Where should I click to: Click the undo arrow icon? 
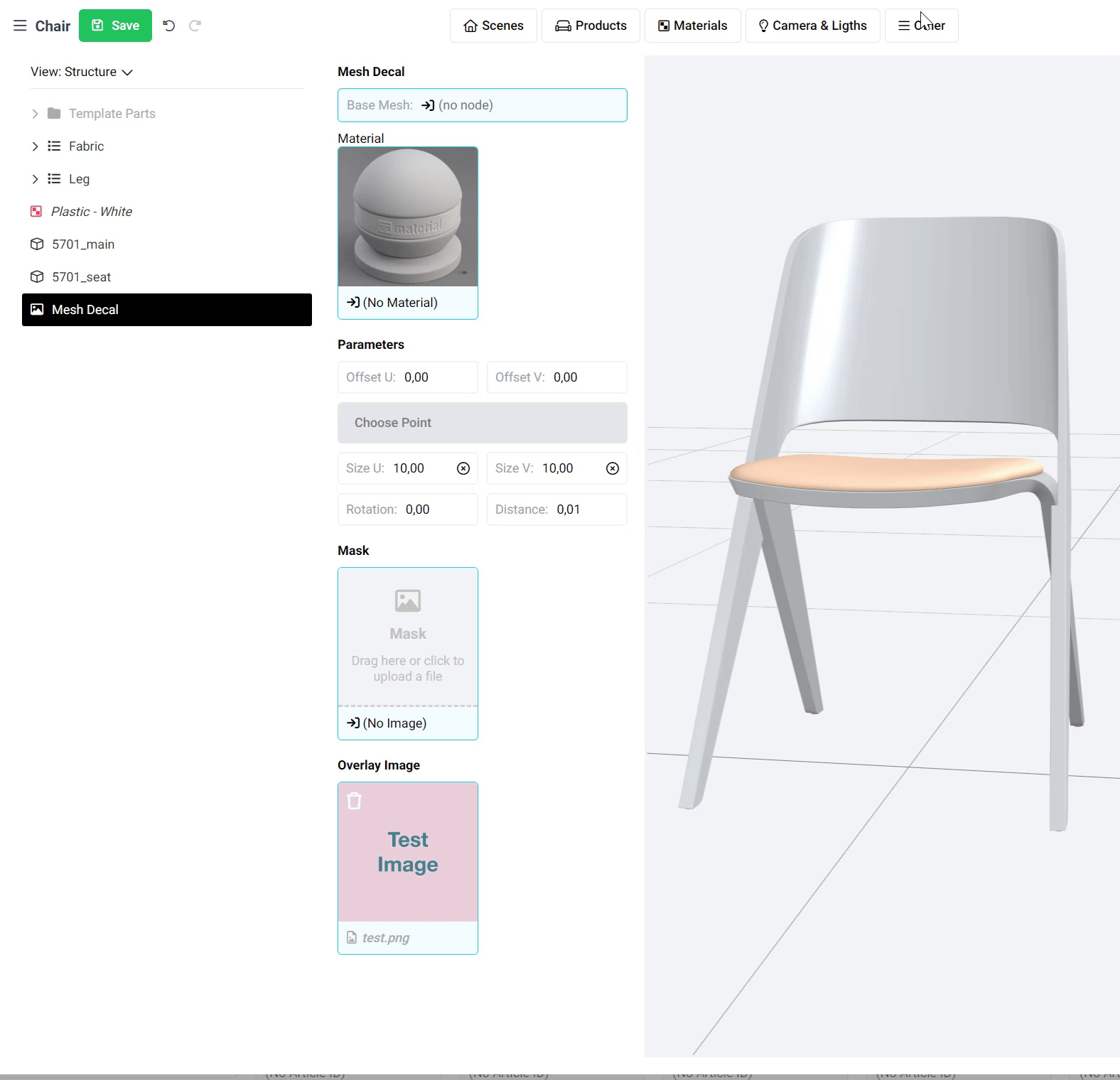click(168, 26)
